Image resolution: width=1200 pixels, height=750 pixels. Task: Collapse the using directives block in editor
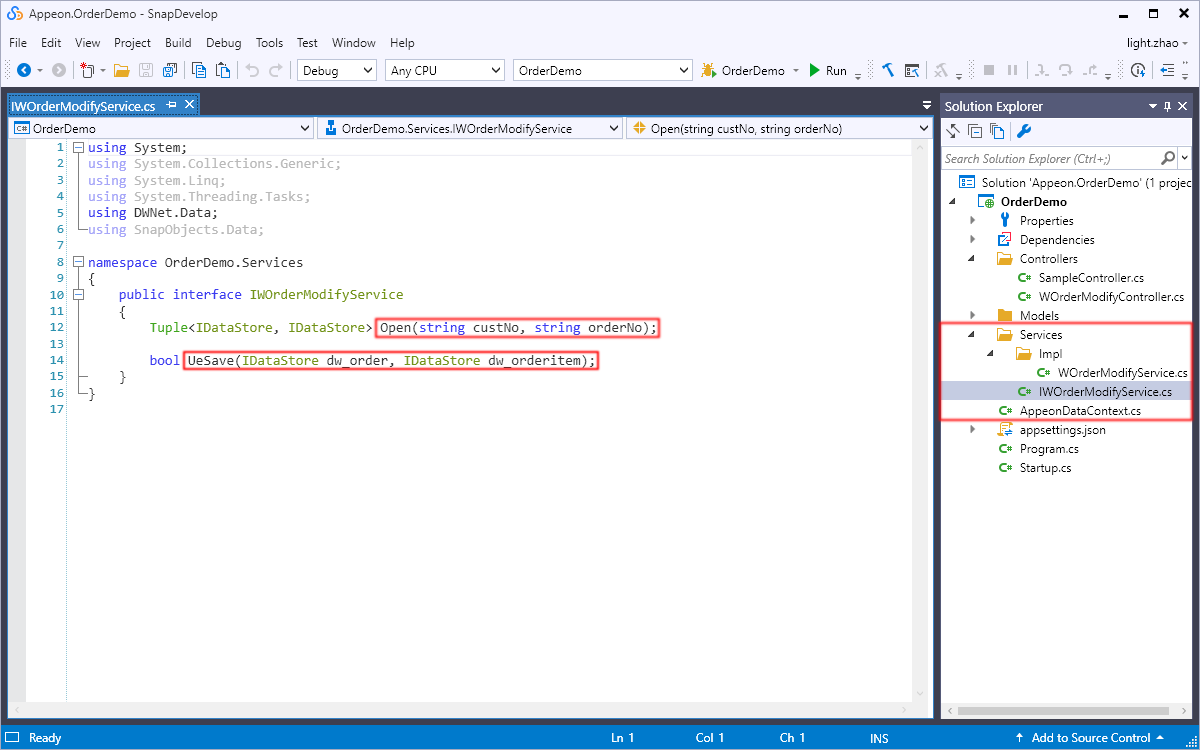click(78, 148)
